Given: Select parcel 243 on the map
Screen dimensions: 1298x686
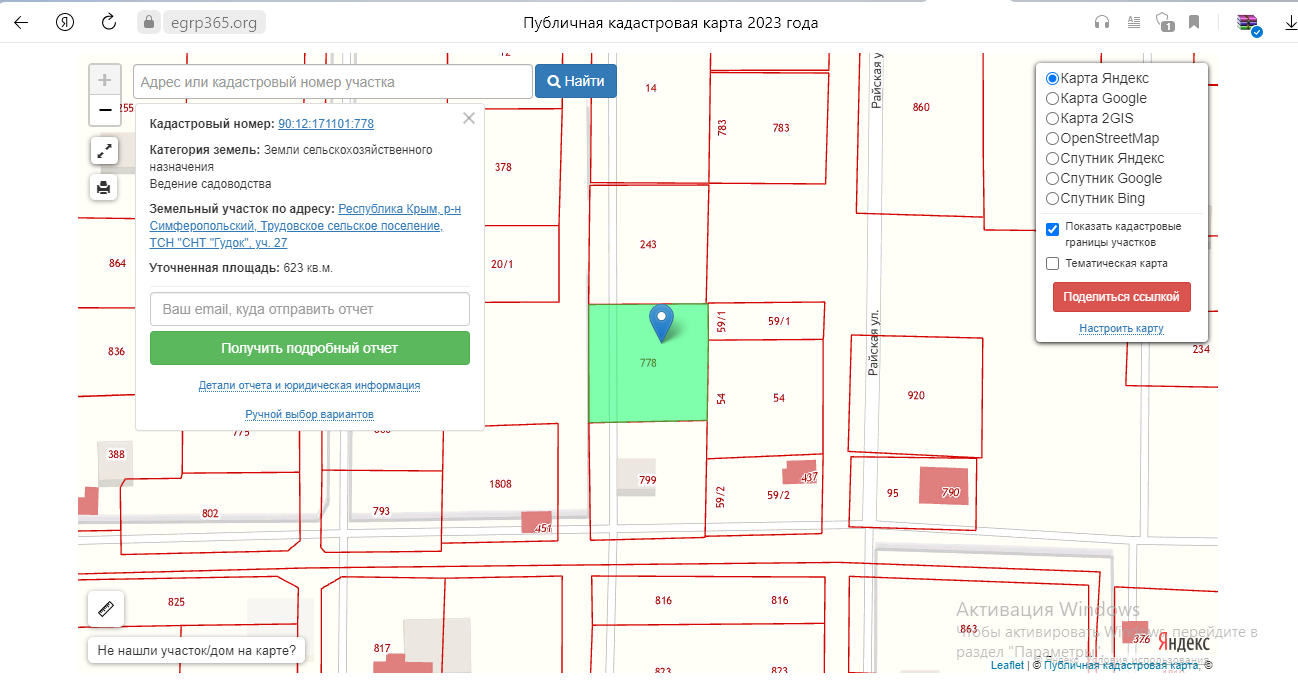Looking at the screenshot, I should [x=648, y=244].
